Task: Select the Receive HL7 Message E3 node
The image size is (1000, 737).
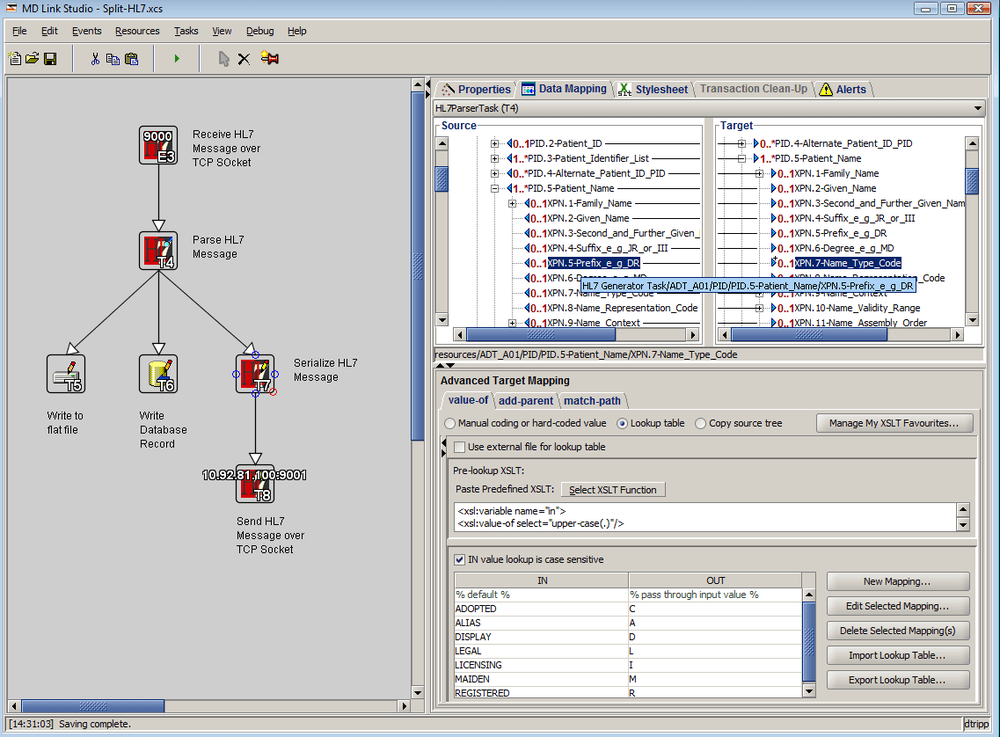Action: (158, 145)
